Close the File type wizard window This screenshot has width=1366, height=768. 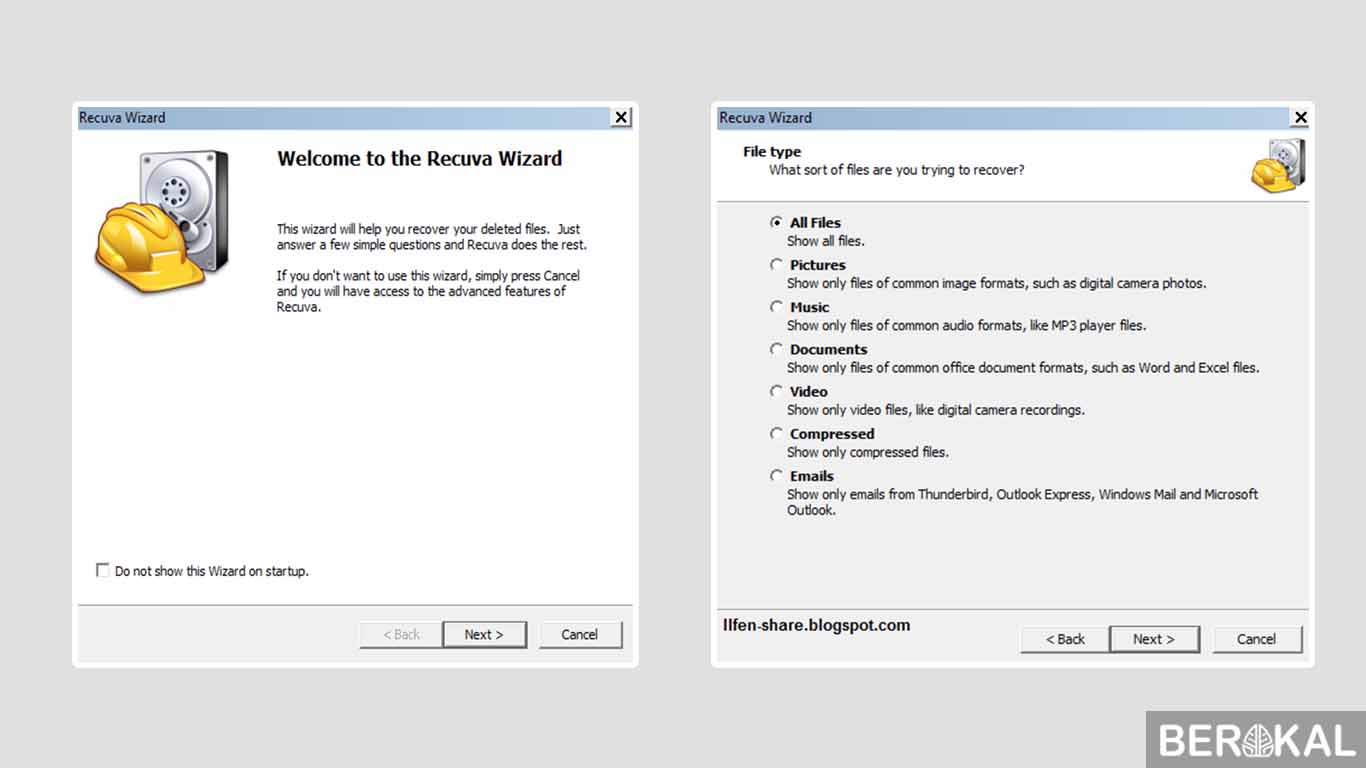coord(1301,117)
